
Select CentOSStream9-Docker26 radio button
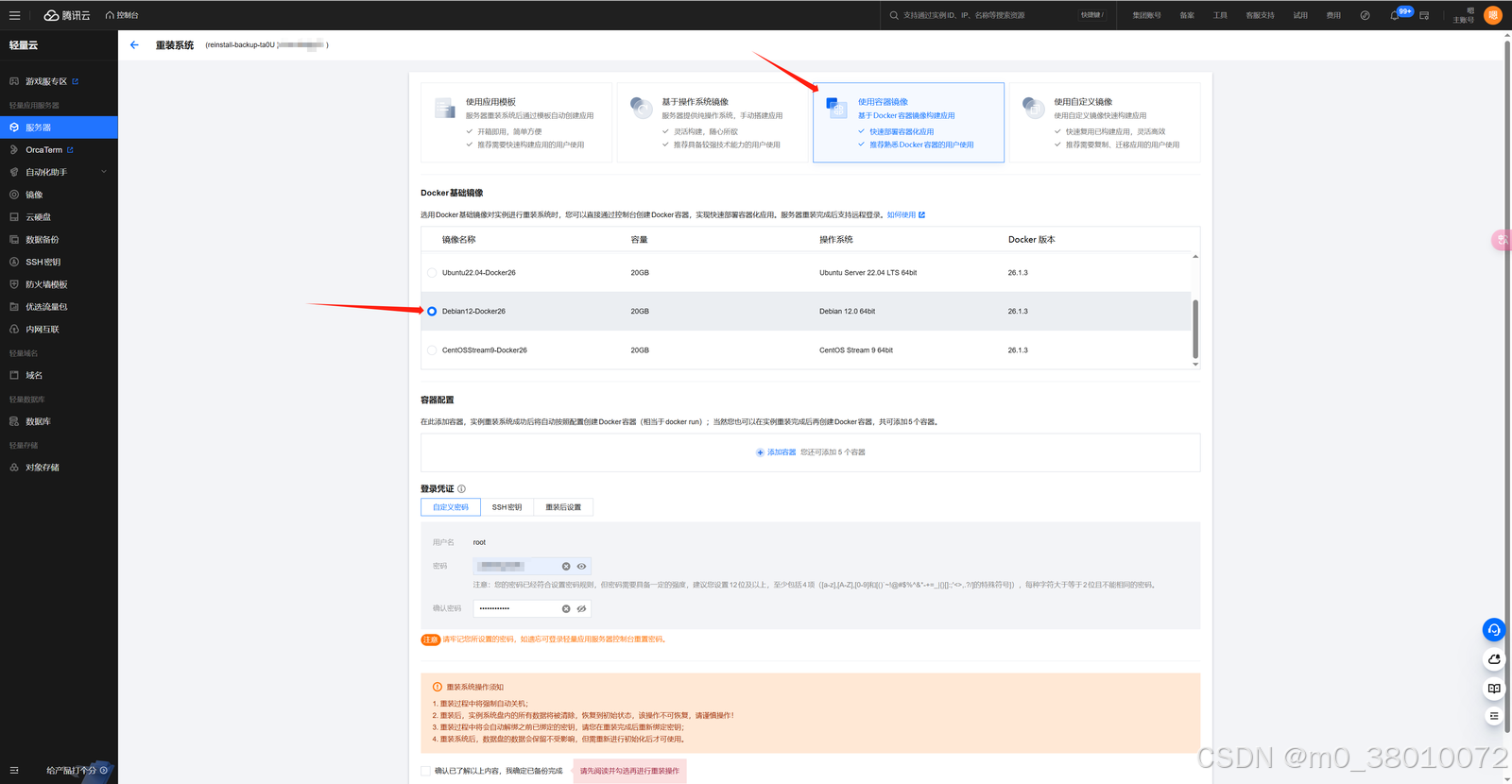click(x=432, y=350)
